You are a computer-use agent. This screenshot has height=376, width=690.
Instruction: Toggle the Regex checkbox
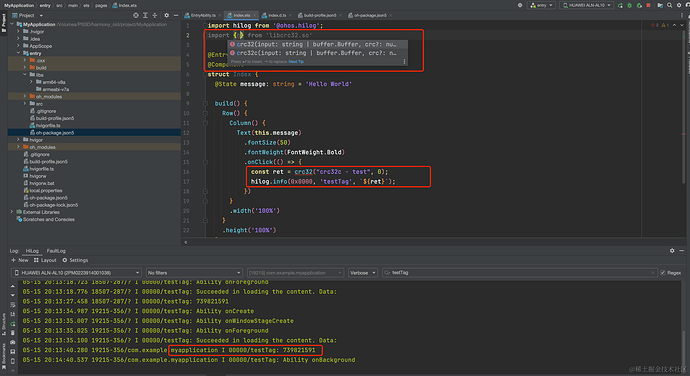click(663, 273)
